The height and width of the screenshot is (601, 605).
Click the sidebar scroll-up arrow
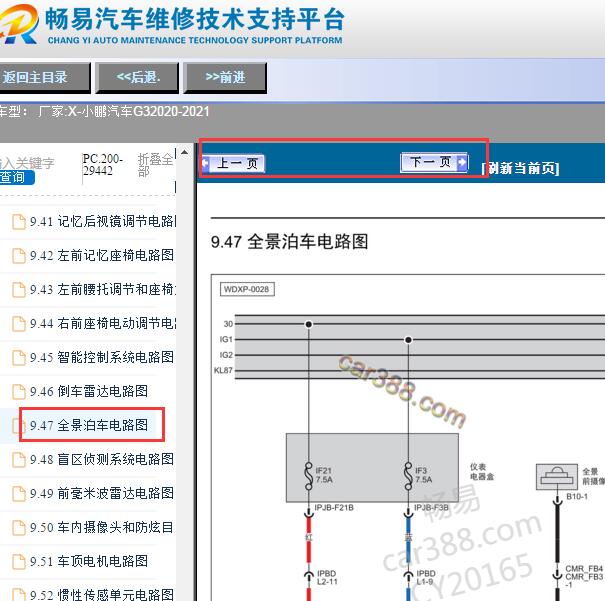point(184,152)
